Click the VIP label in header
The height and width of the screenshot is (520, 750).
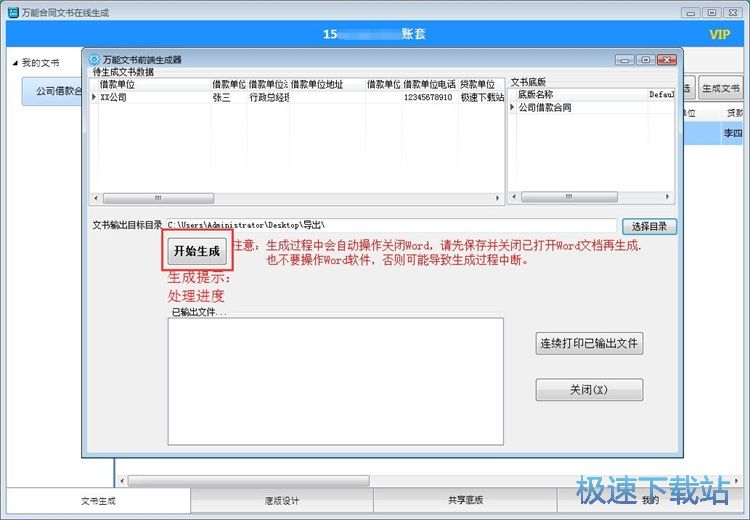[x=719, y=34]
